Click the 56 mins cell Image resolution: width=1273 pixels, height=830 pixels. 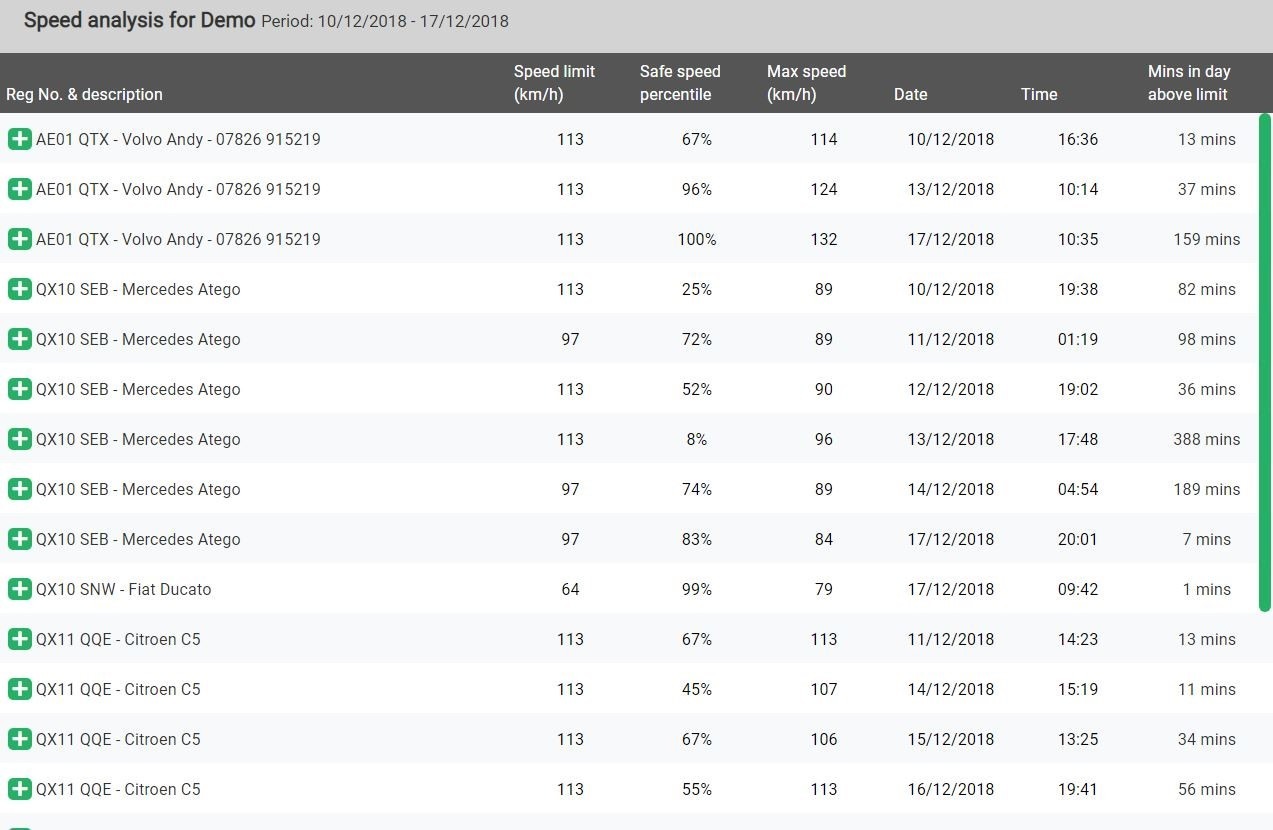pos(1207,789)
